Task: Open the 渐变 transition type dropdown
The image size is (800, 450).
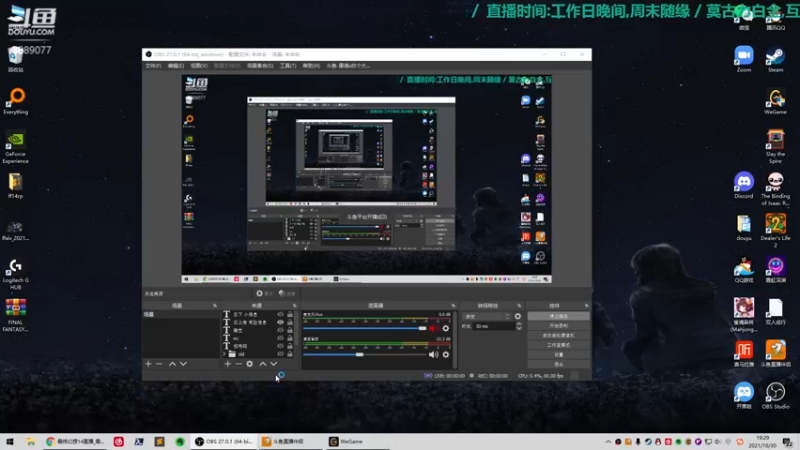Action: tap(486, 316)
